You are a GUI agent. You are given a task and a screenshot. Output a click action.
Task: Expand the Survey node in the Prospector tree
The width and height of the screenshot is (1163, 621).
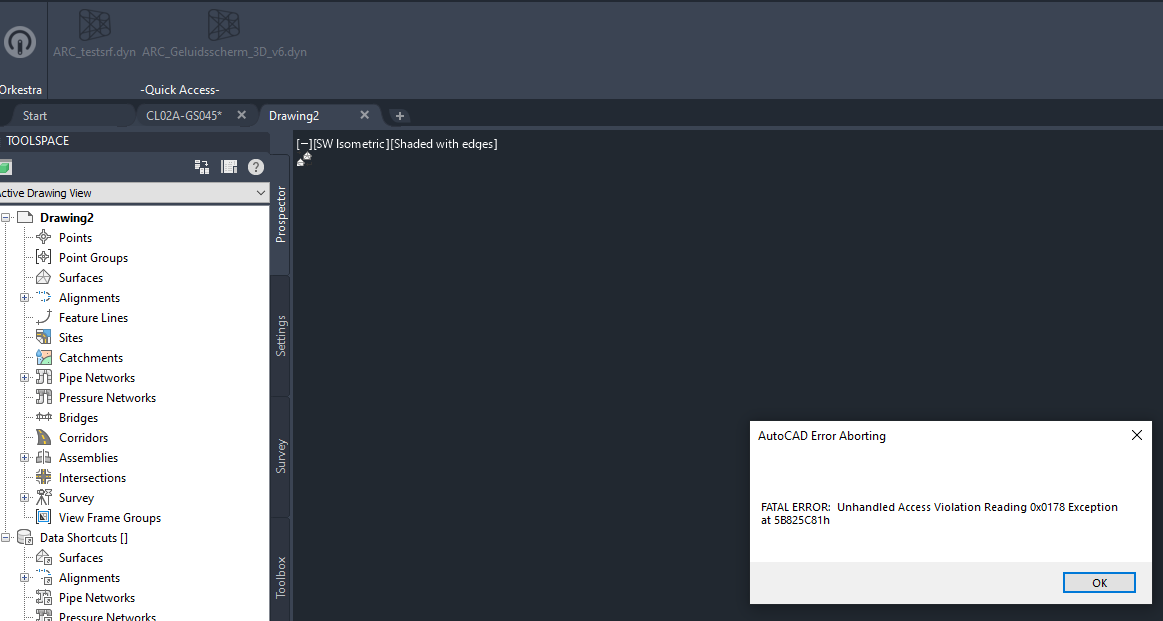[x=23, y=497]
